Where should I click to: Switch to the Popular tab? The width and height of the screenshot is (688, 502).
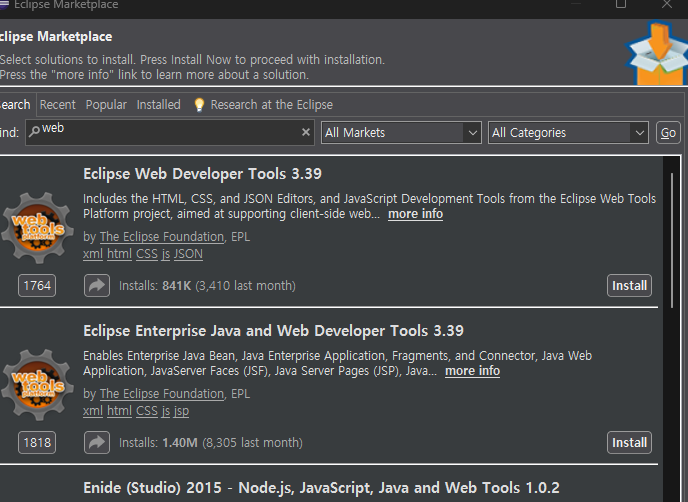[106, 105]
